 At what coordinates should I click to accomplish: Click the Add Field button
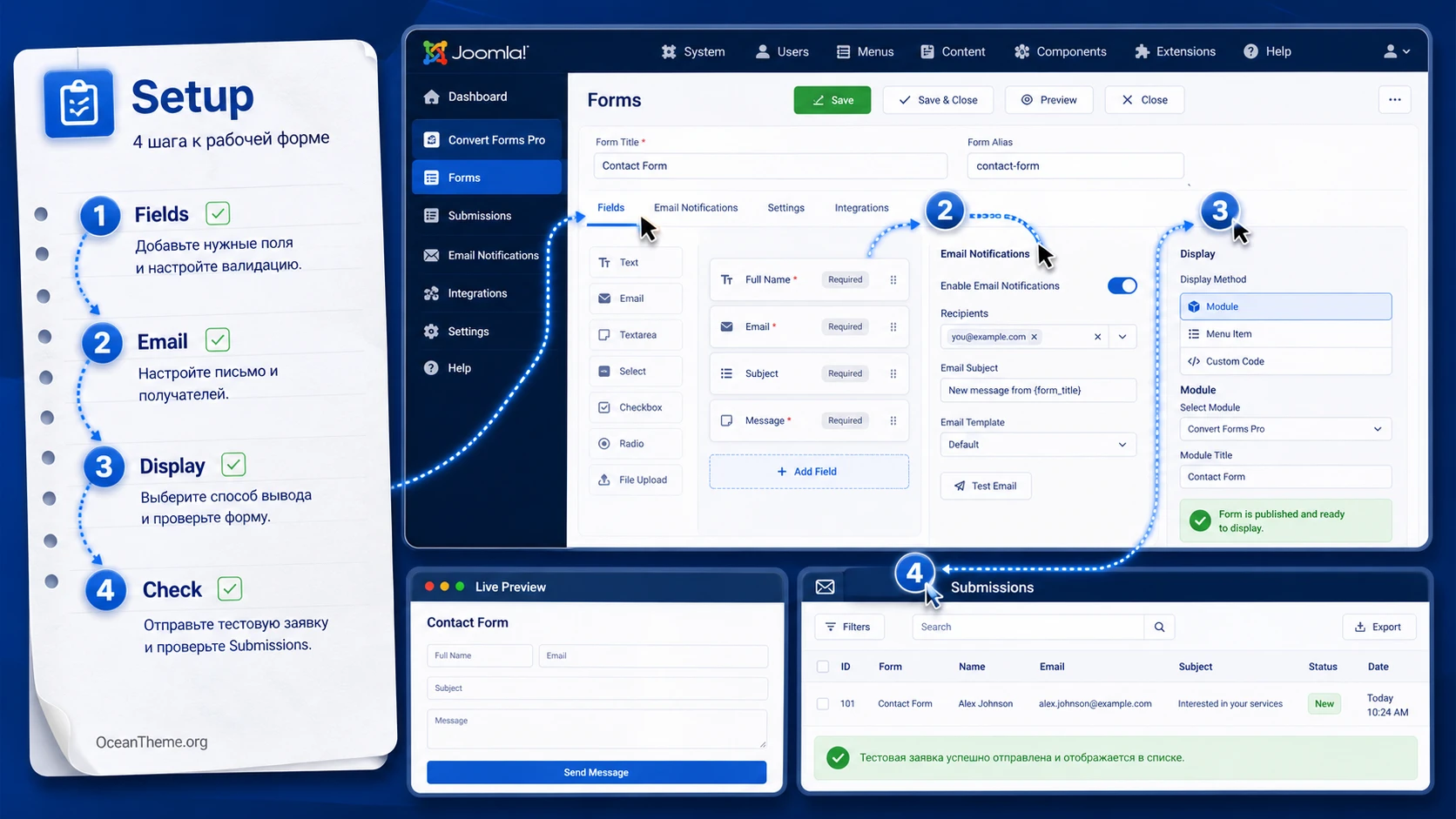click(x=809, y=472)
